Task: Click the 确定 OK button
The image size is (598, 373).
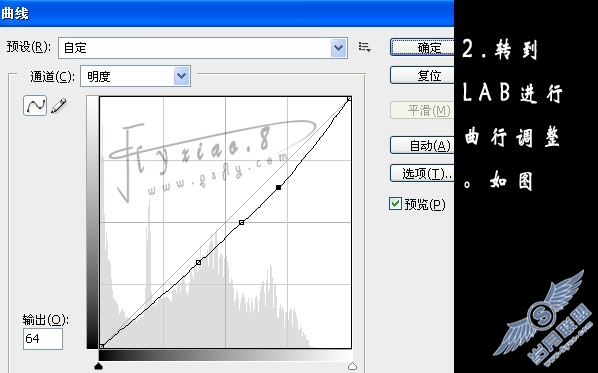Action: (x=423, y=48)
